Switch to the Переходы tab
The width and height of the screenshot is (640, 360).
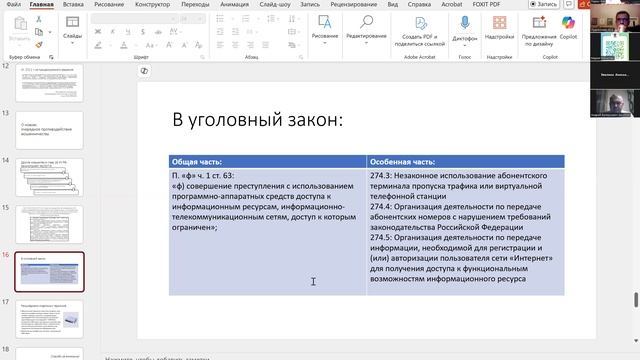195,4
